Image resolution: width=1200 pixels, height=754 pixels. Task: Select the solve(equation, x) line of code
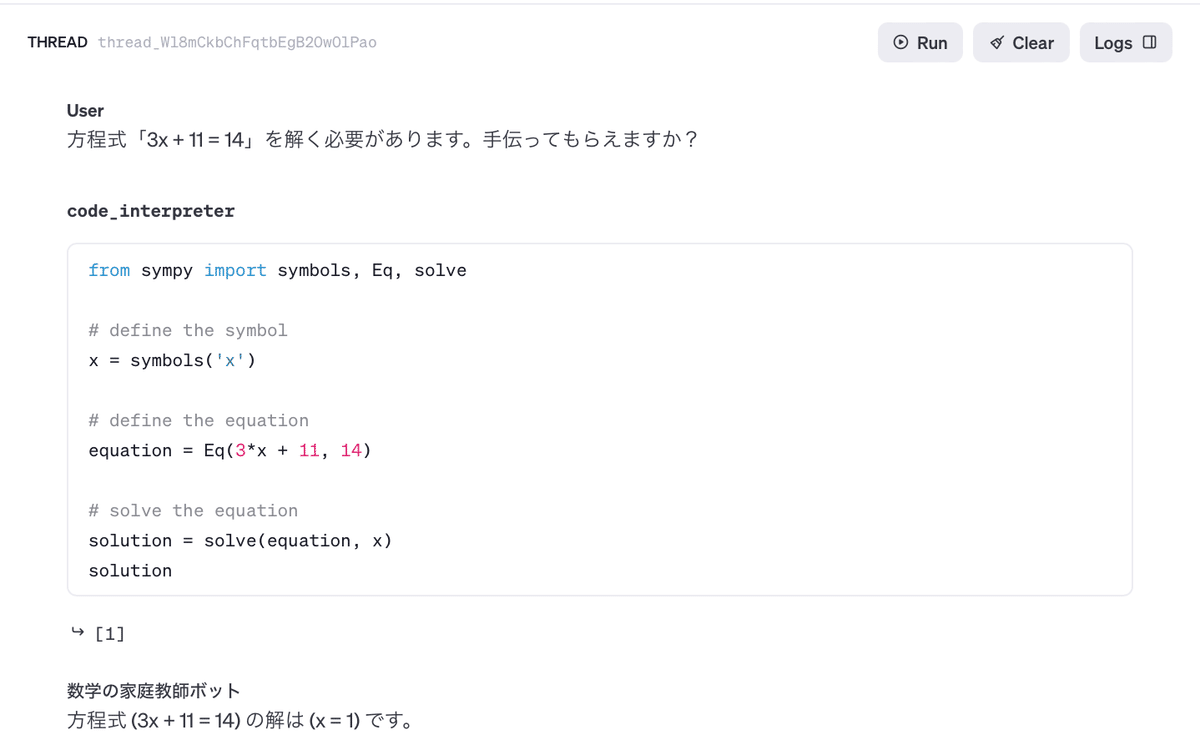240,540
